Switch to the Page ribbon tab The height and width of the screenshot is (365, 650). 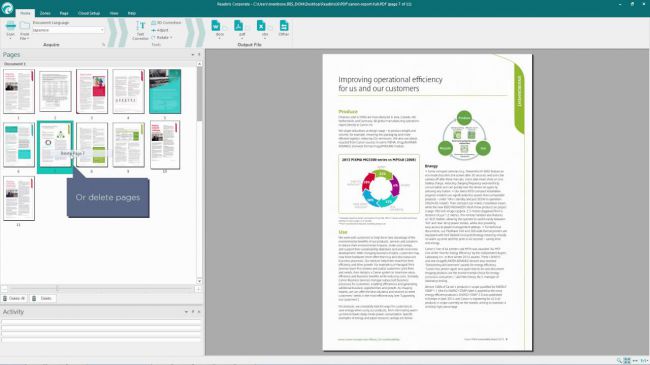64,13
